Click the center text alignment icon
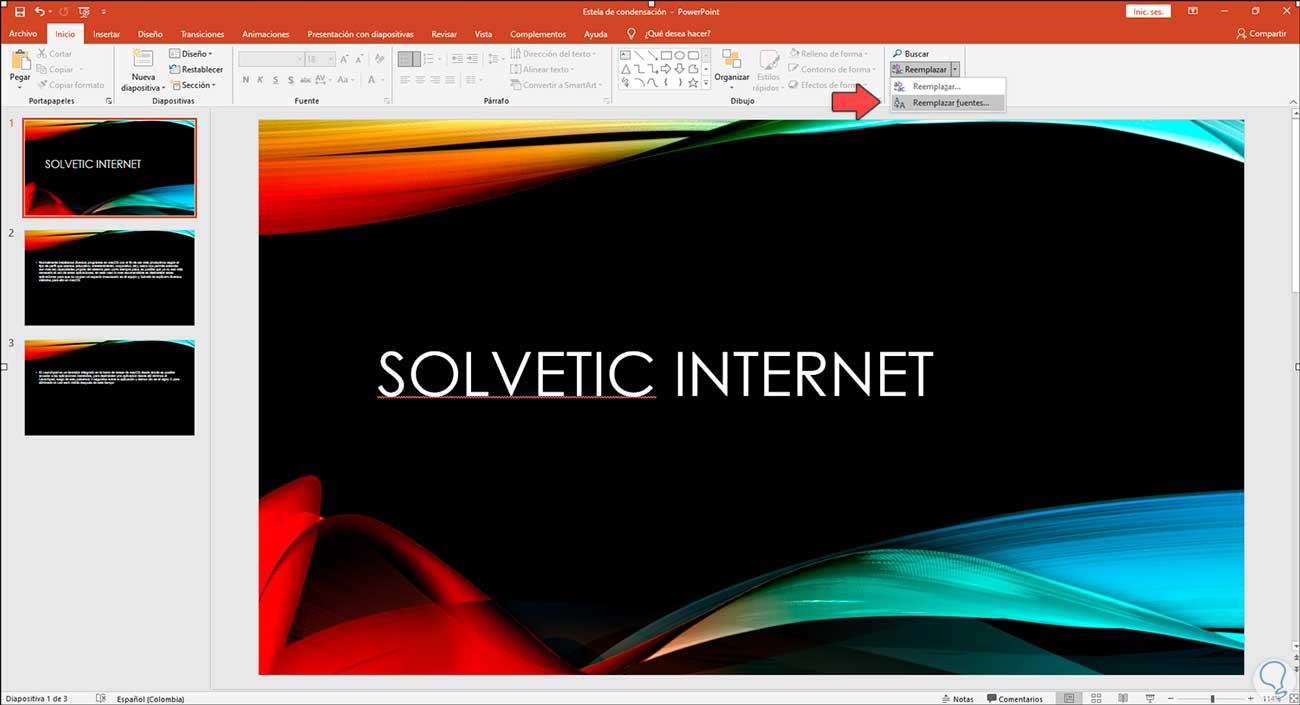1300x705 pixels. click(x=420, y=80)
